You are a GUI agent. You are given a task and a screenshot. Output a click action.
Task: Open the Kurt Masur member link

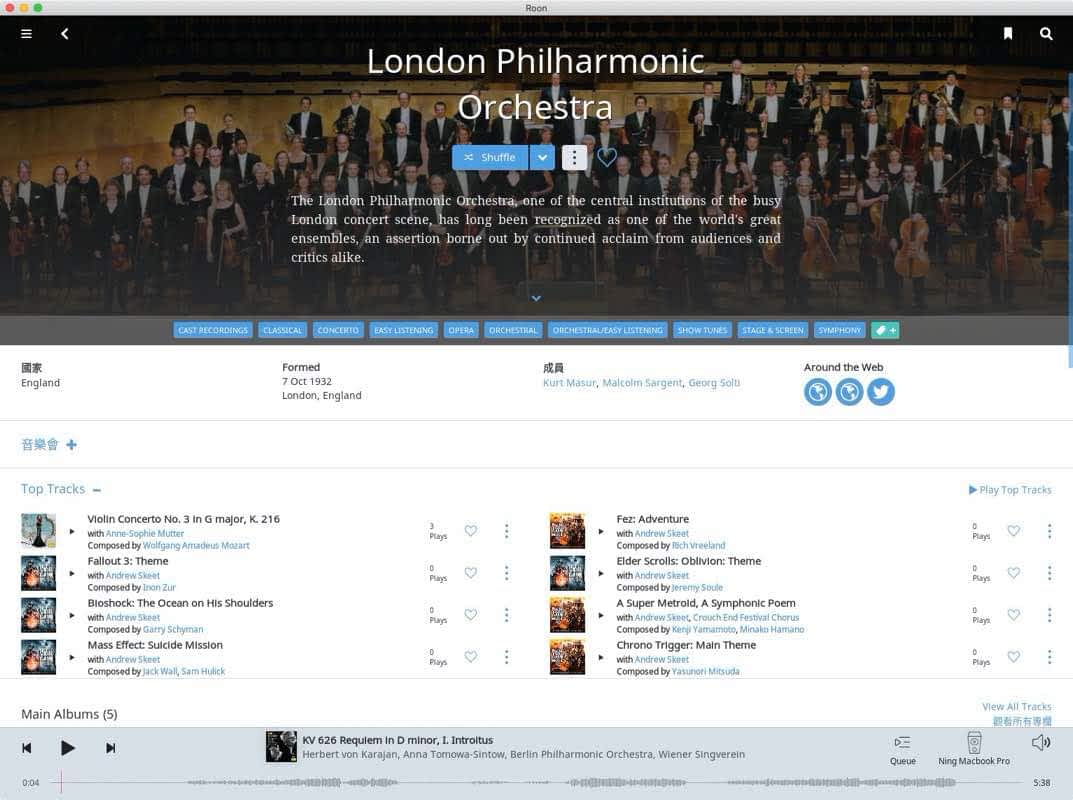tap(569, 383)
